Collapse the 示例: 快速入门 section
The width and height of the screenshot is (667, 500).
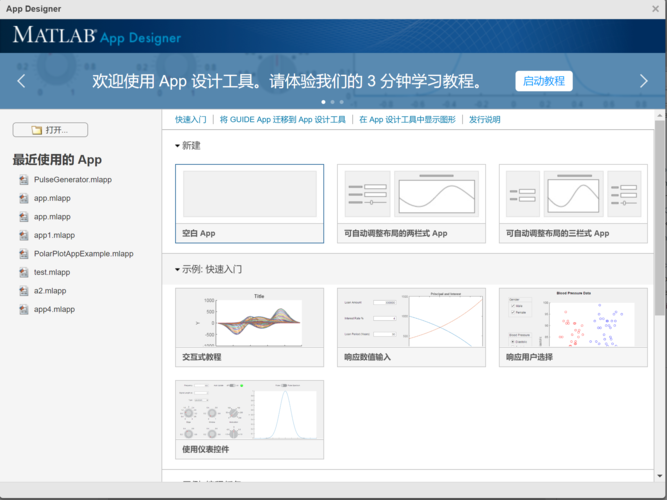pos(177,269)
